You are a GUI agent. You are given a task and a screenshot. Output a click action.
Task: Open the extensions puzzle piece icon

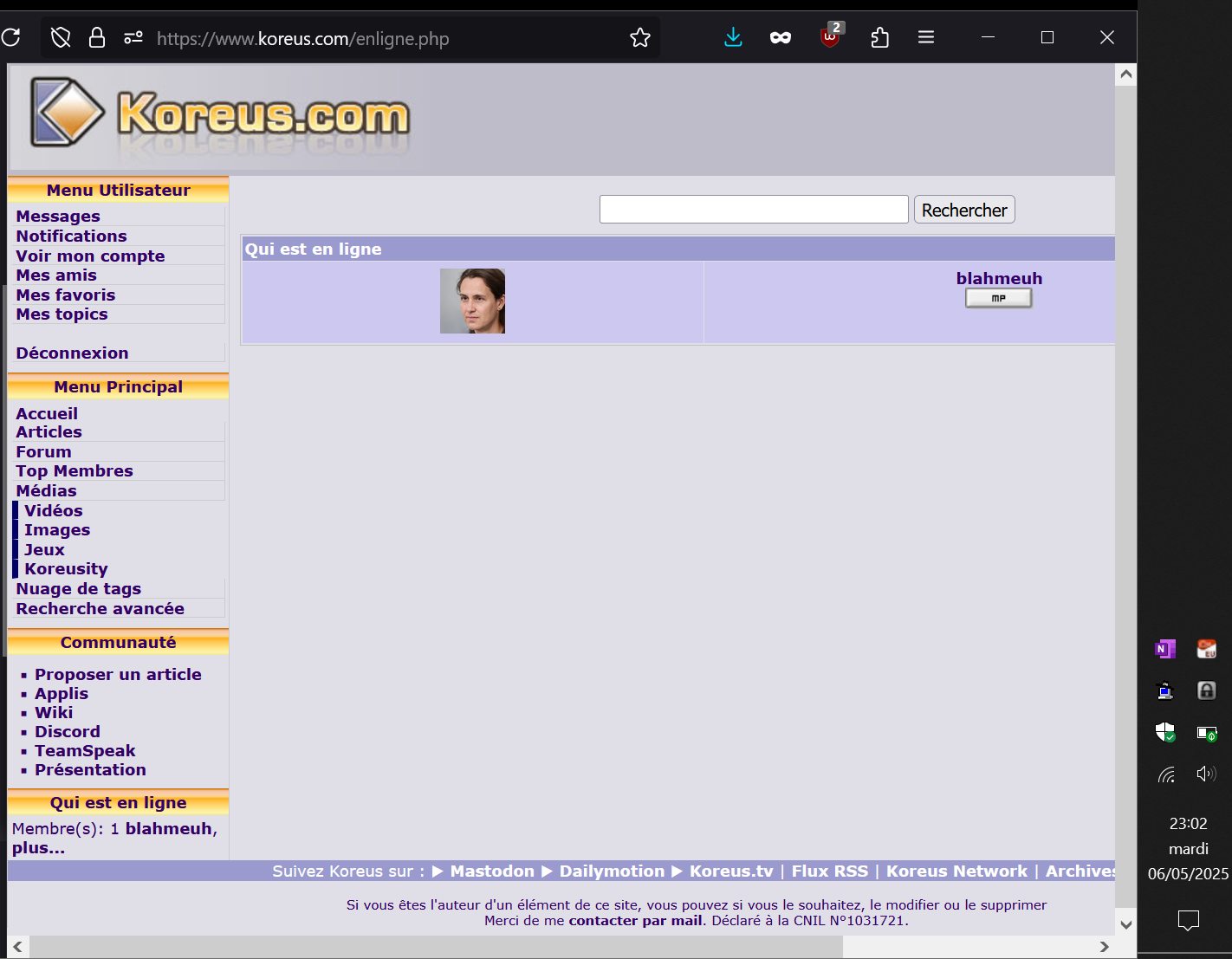879,37
